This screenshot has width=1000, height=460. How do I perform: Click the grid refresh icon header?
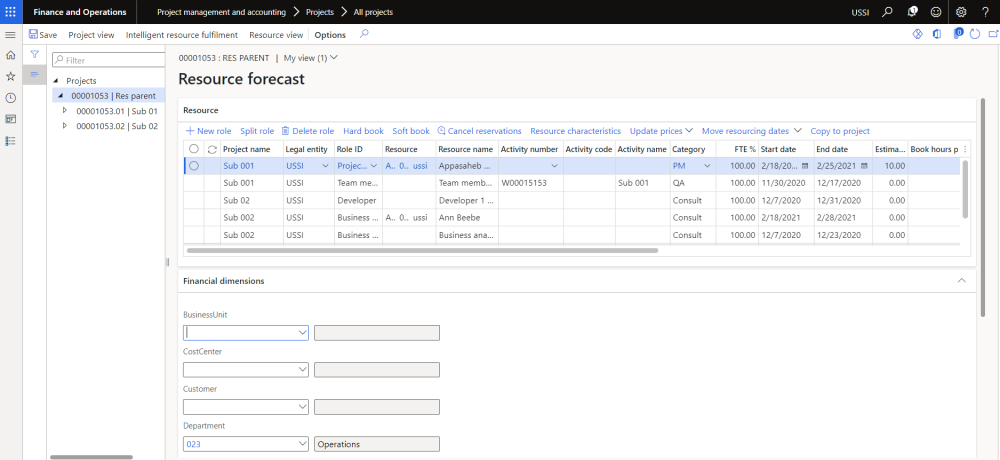212,149
